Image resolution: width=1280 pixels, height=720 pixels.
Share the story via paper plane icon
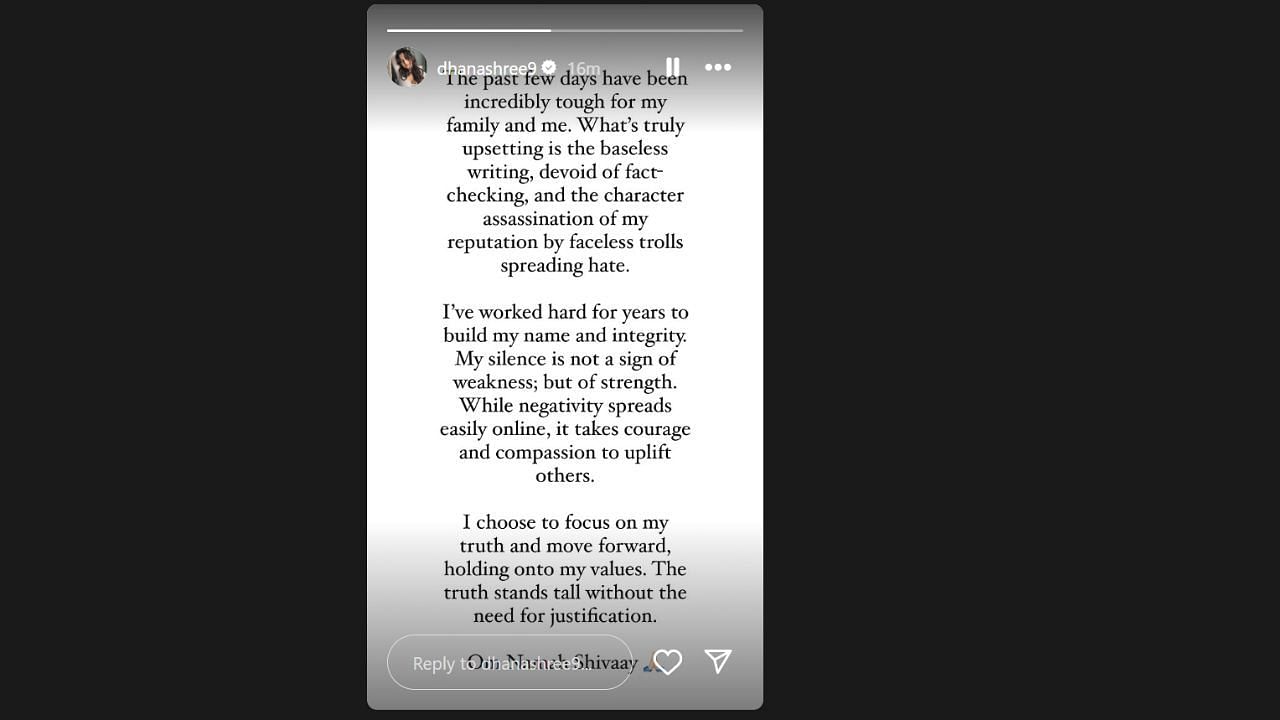718,661
